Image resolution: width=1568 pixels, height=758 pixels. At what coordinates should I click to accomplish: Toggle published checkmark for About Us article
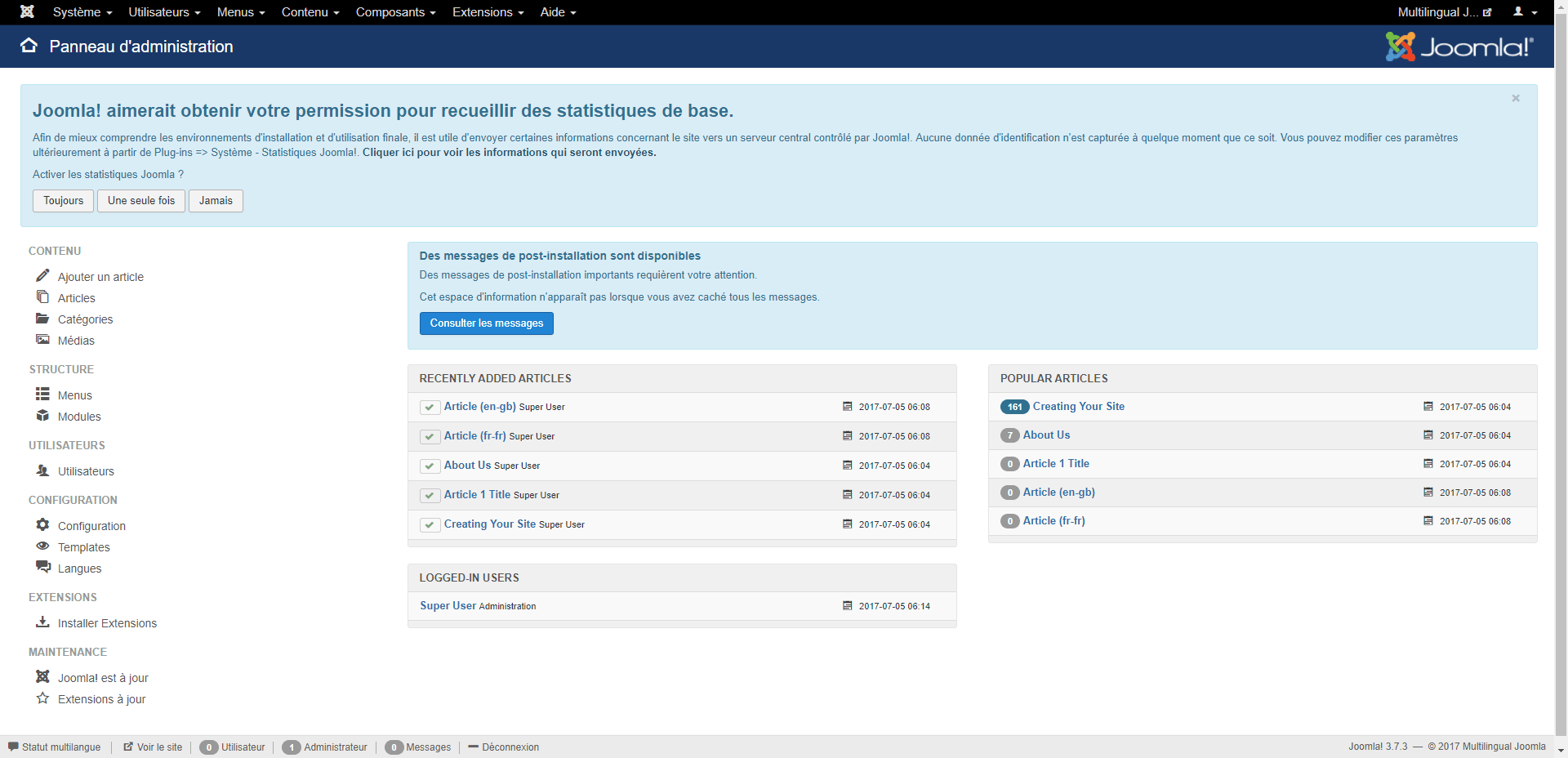click(430, 466)
